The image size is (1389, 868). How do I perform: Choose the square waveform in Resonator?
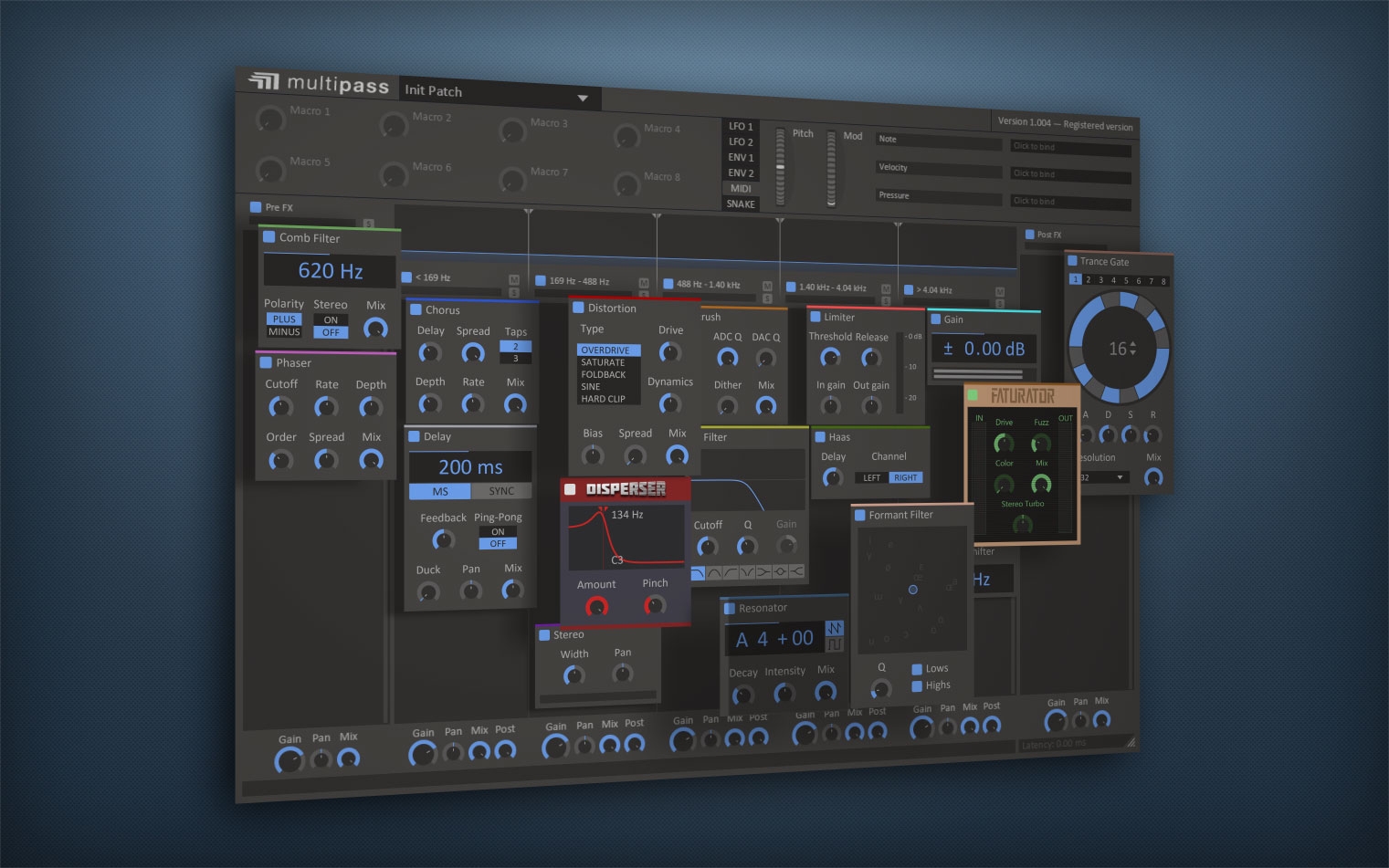(835, 644)
